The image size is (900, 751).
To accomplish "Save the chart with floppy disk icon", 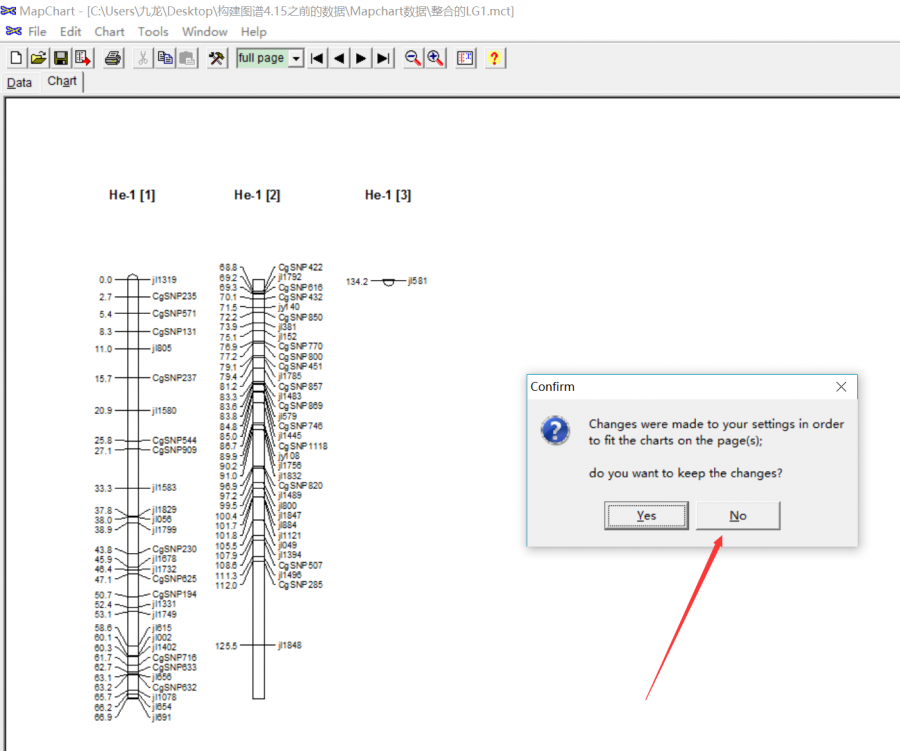I will [x=60, y=58].
